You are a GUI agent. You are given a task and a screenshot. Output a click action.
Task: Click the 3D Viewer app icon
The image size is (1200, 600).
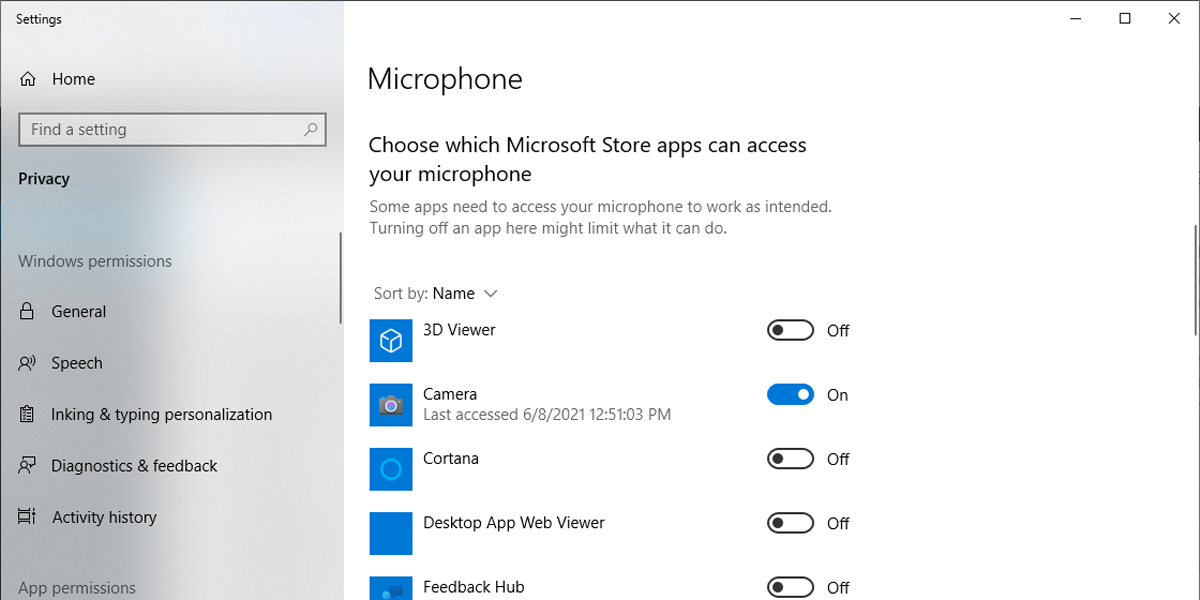[x=391, y=341]
